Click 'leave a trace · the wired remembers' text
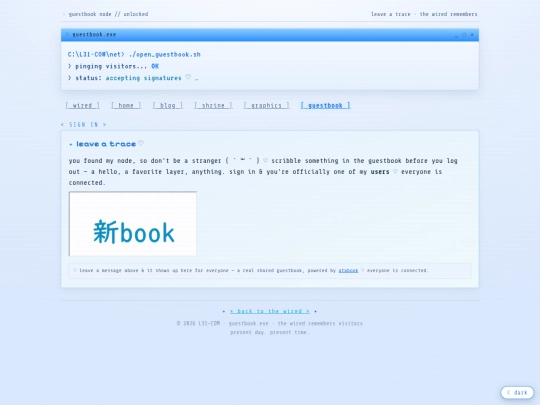The height and width of the screenshot is (405, 540). coord(424,14)
